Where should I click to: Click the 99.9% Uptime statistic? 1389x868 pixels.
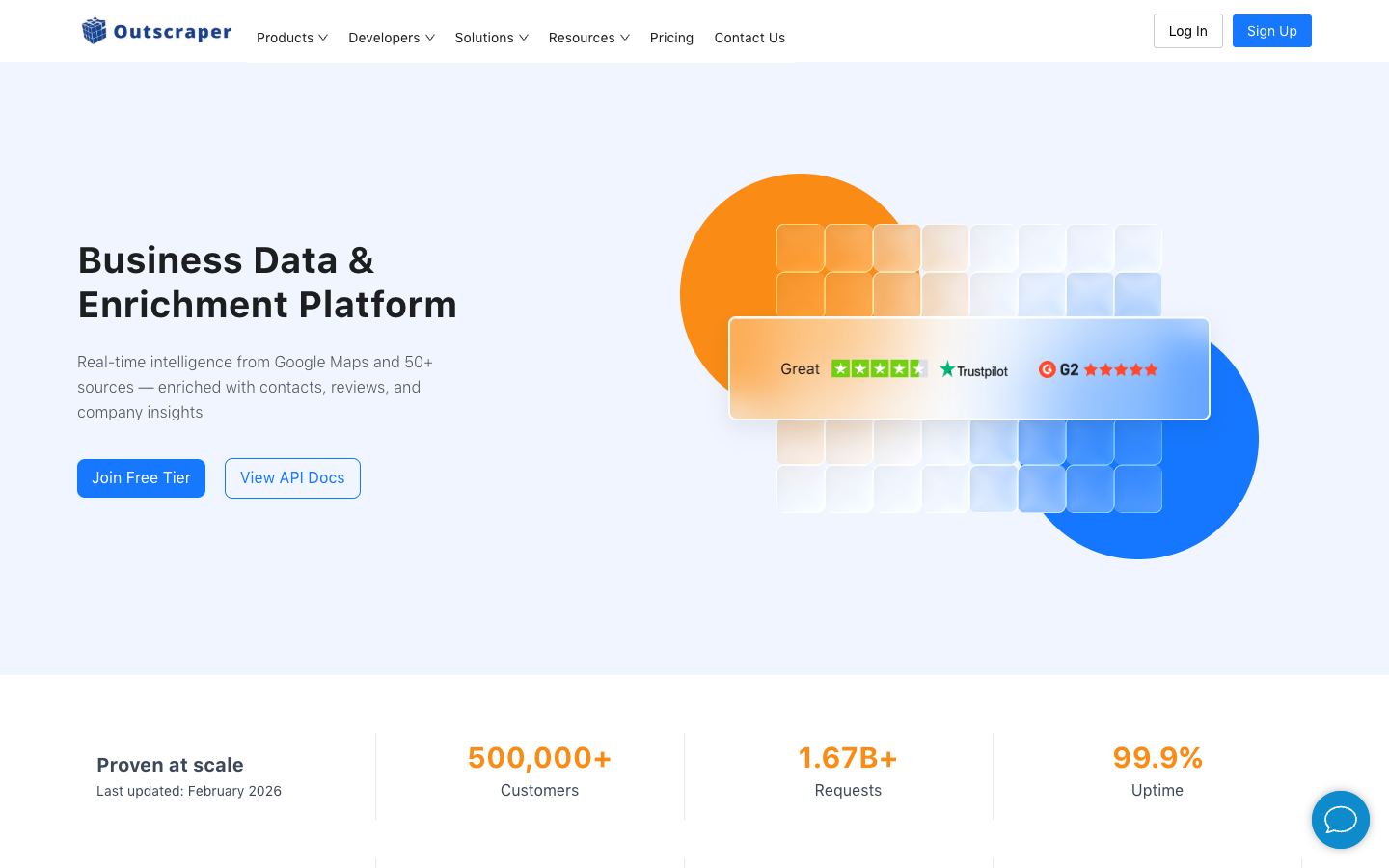pos(1157,772)
